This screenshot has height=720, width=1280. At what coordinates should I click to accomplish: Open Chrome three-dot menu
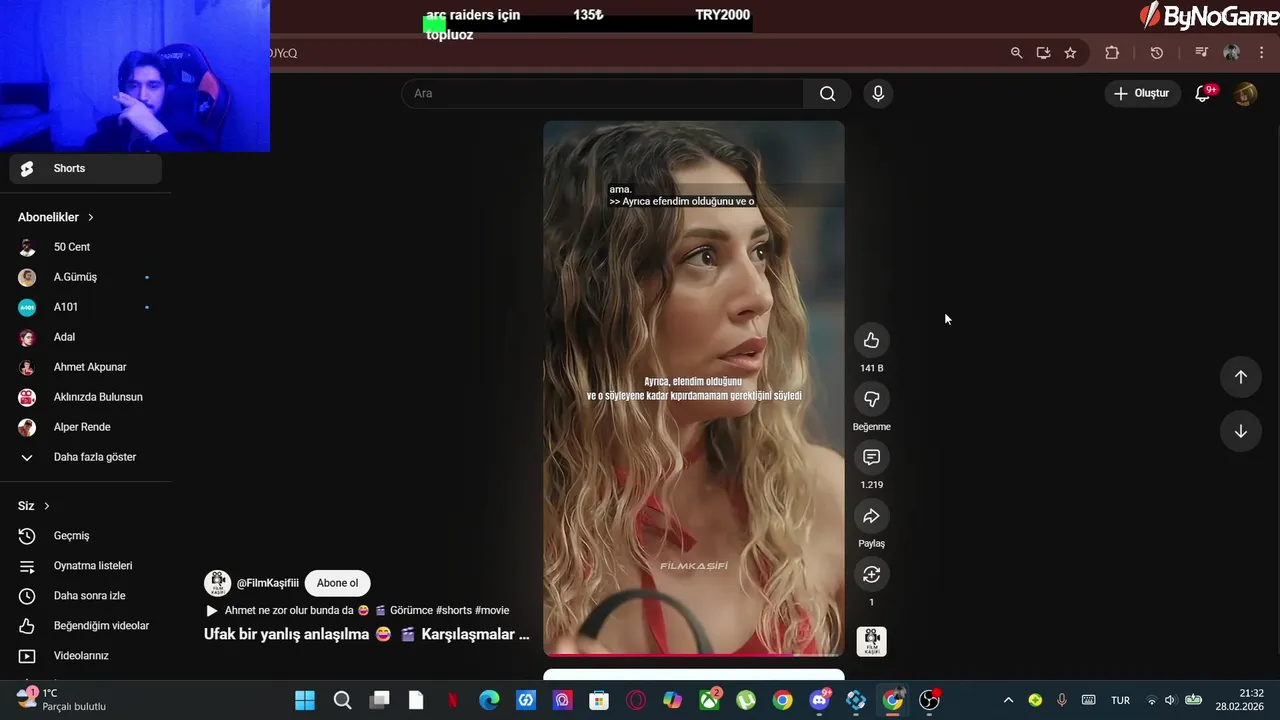(x=1261, y=53)
